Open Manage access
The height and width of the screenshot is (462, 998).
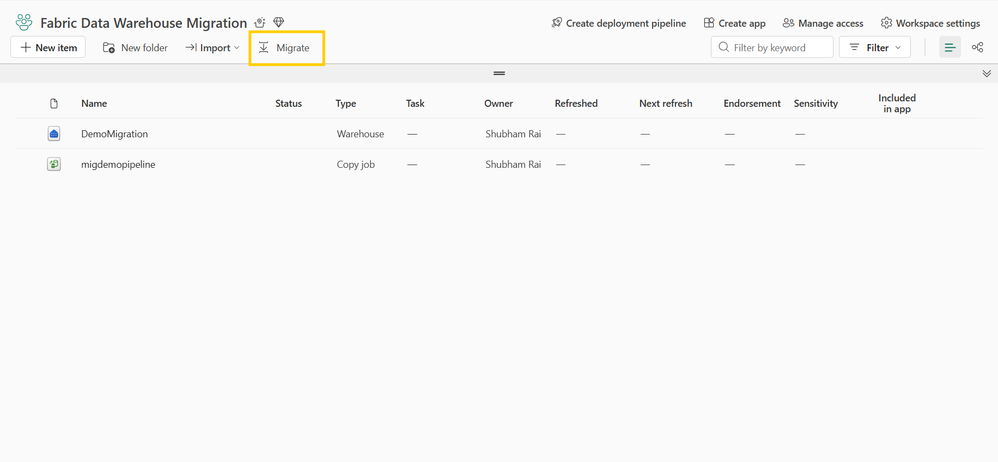[823, 23]
